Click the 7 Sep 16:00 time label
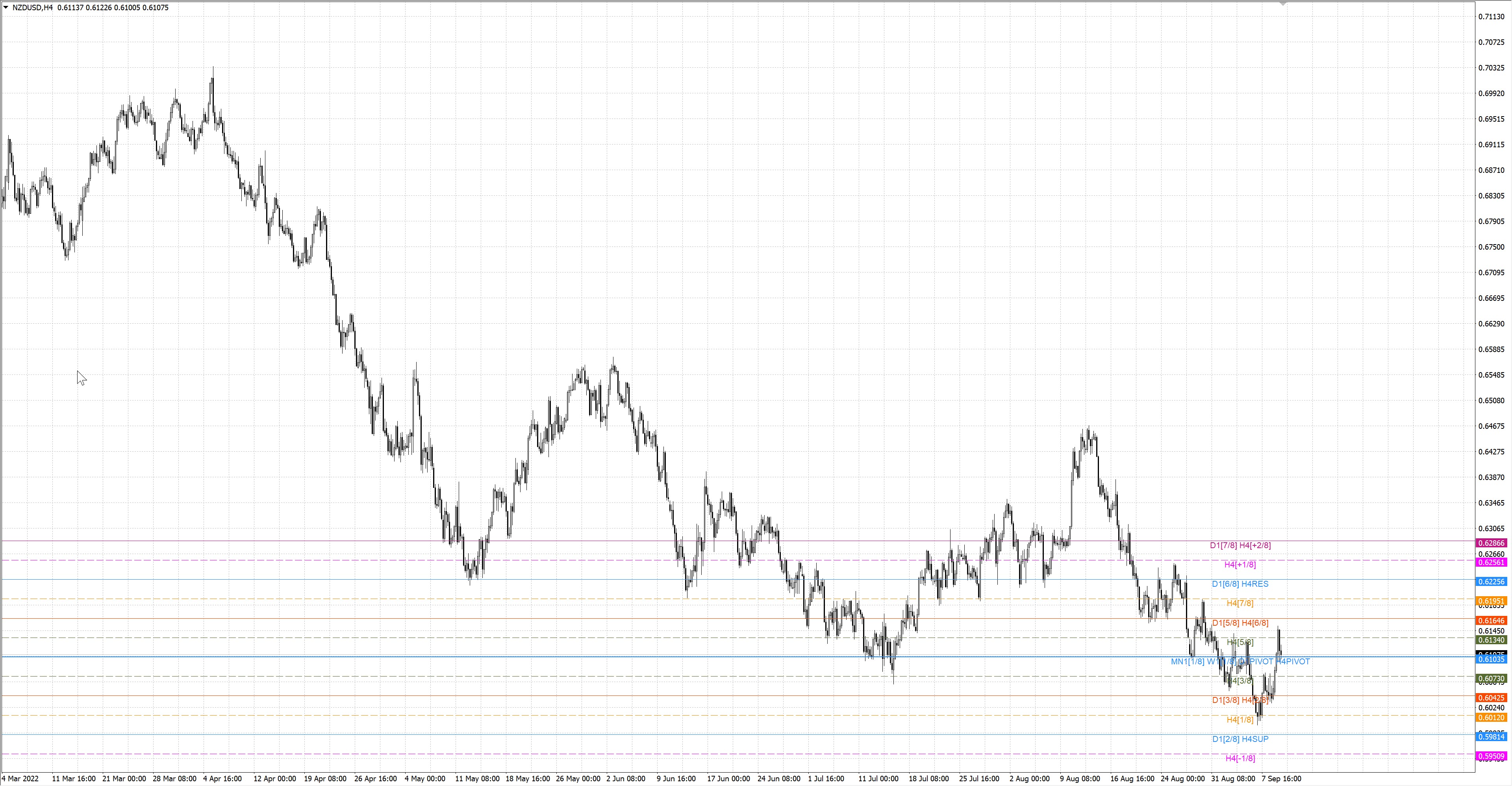Viewport: 1512px width, 786px height. click(x=1281, y=779)
